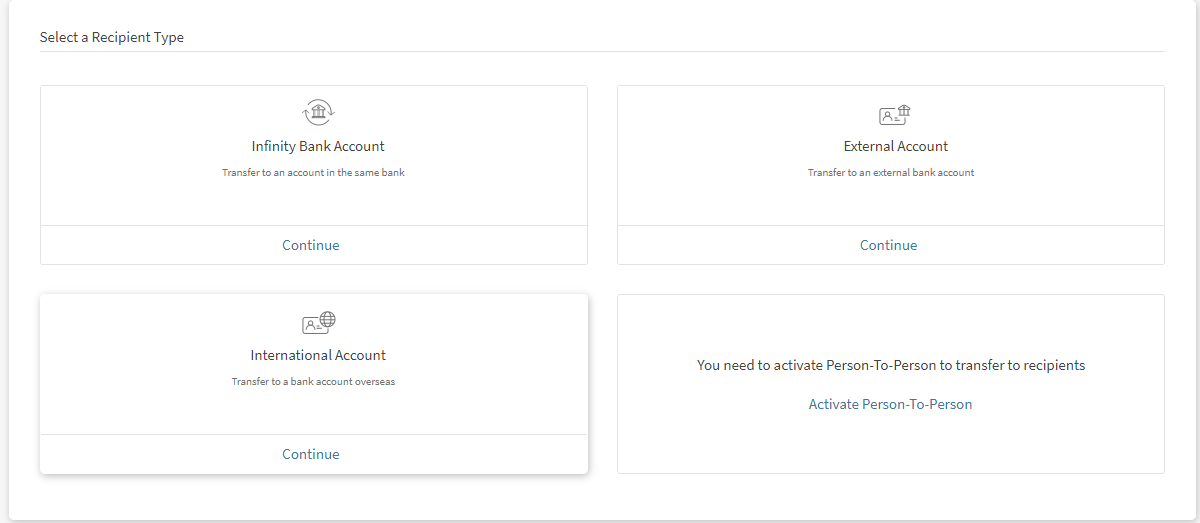Select the External Account title

(x=895, y=146)
